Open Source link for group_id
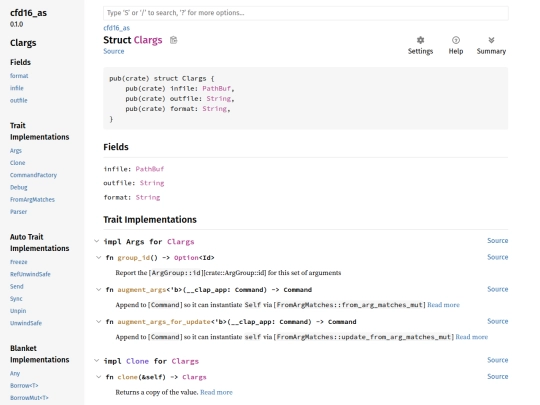The height and width of the screenshot is (405, 540). click(498, 257)
